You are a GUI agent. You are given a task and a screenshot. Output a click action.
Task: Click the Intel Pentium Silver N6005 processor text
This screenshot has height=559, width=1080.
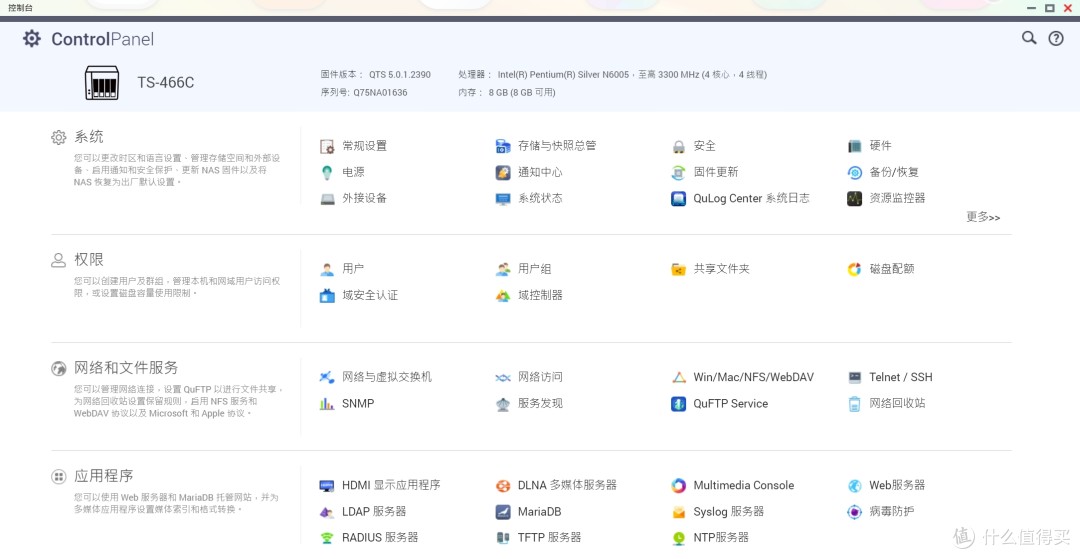point(612,74)
